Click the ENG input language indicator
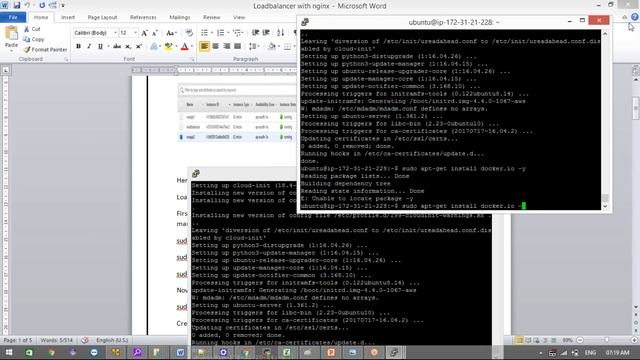Image resolution: width=640 pixels, height=360 pixels. tap(590, 353)
